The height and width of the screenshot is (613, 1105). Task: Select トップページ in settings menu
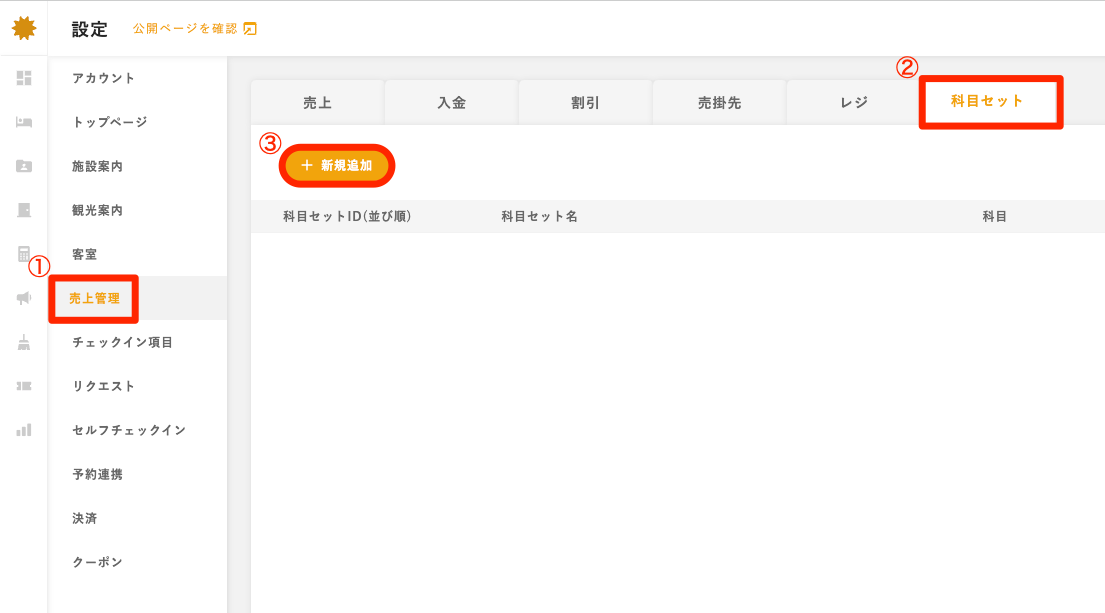click(x=109, y=122)
